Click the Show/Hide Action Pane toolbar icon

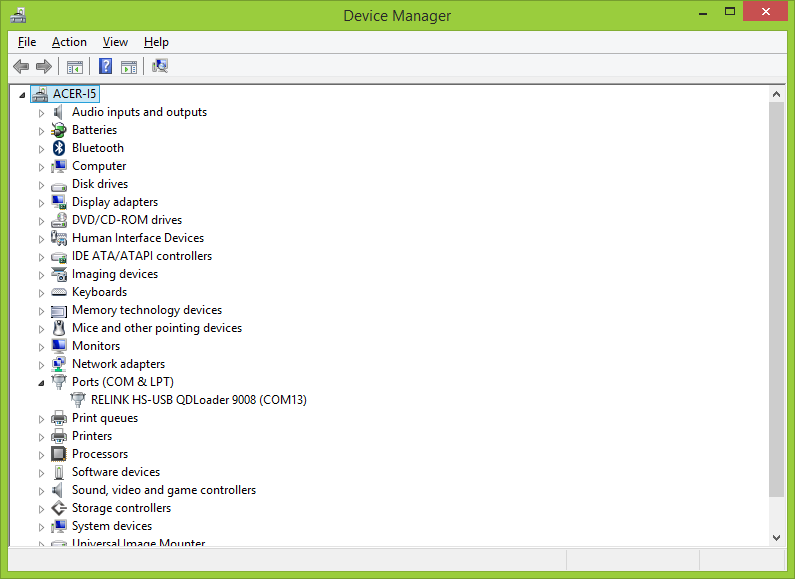pyautogui.click(x=129, y=67)
